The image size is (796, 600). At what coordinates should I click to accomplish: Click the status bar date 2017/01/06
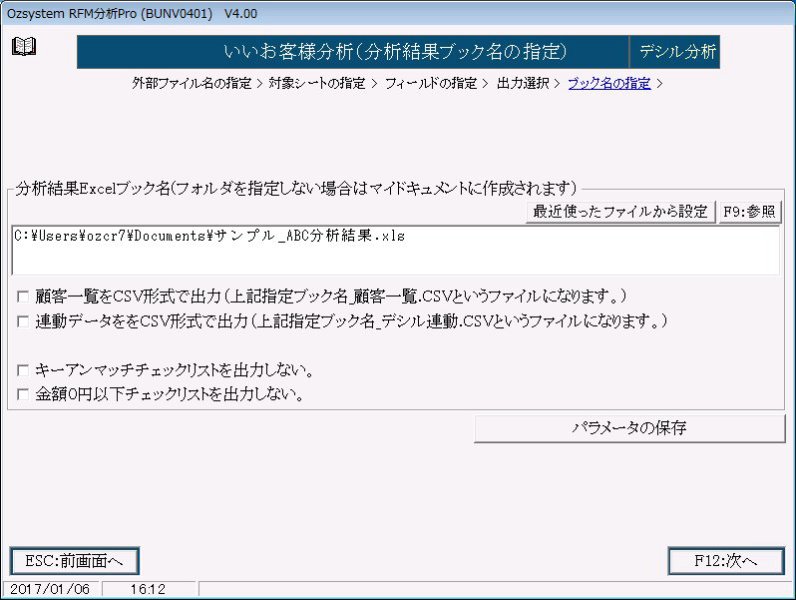(x=50, y=589)
